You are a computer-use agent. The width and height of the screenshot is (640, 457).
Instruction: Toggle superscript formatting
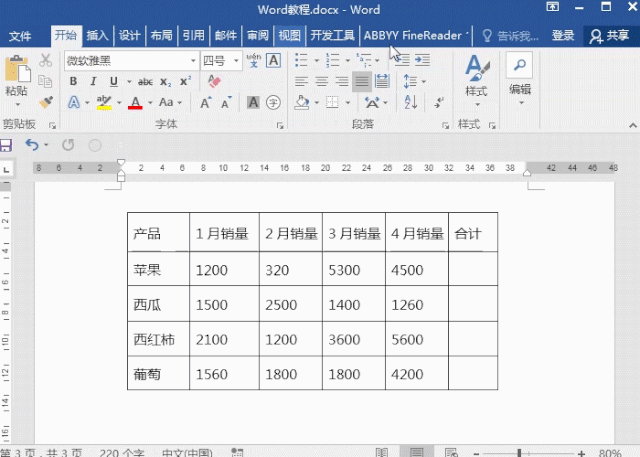pyautogui.click(x=185, y=81)
